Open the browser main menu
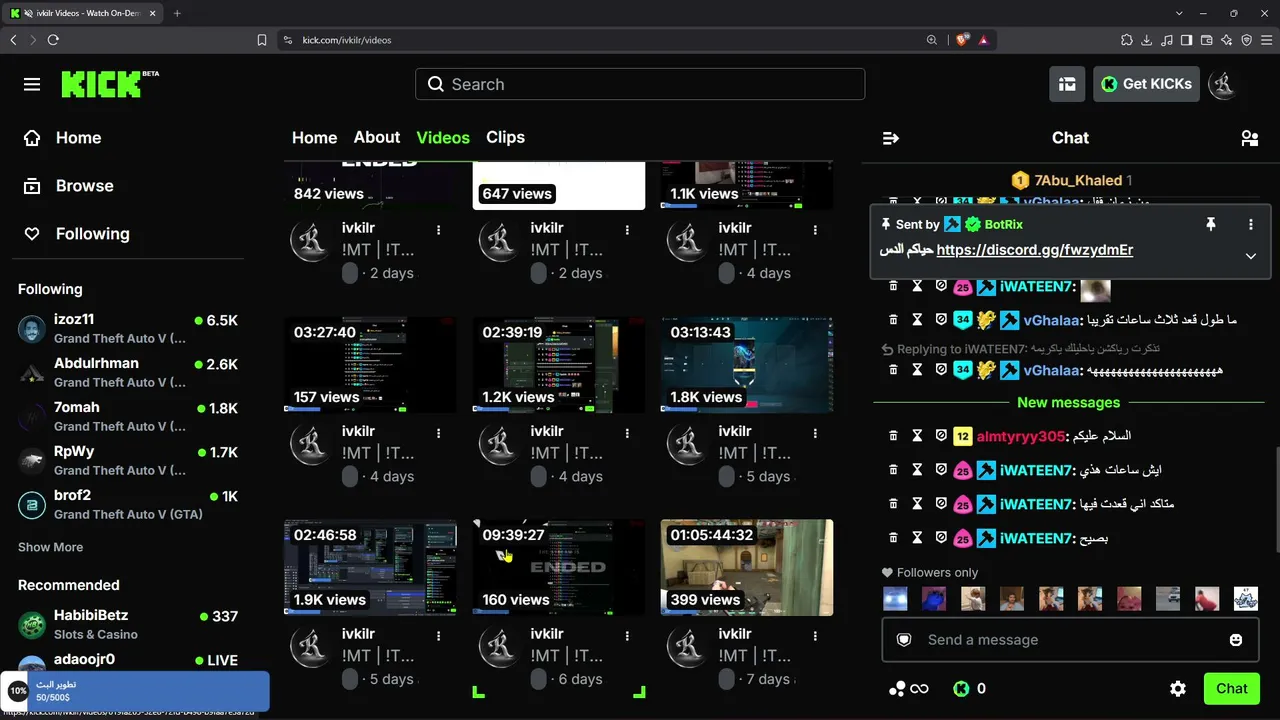 point(1266,40)
